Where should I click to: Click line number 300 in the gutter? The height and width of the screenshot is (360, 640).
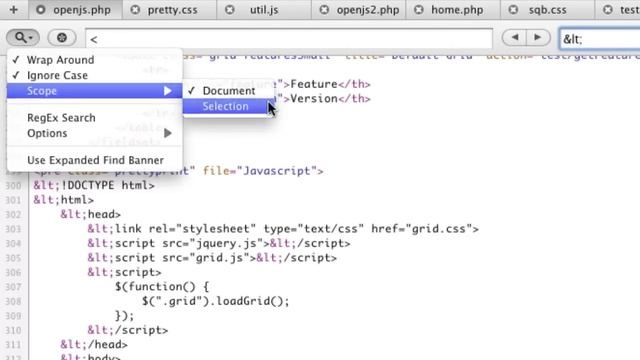tap(13, 186)
